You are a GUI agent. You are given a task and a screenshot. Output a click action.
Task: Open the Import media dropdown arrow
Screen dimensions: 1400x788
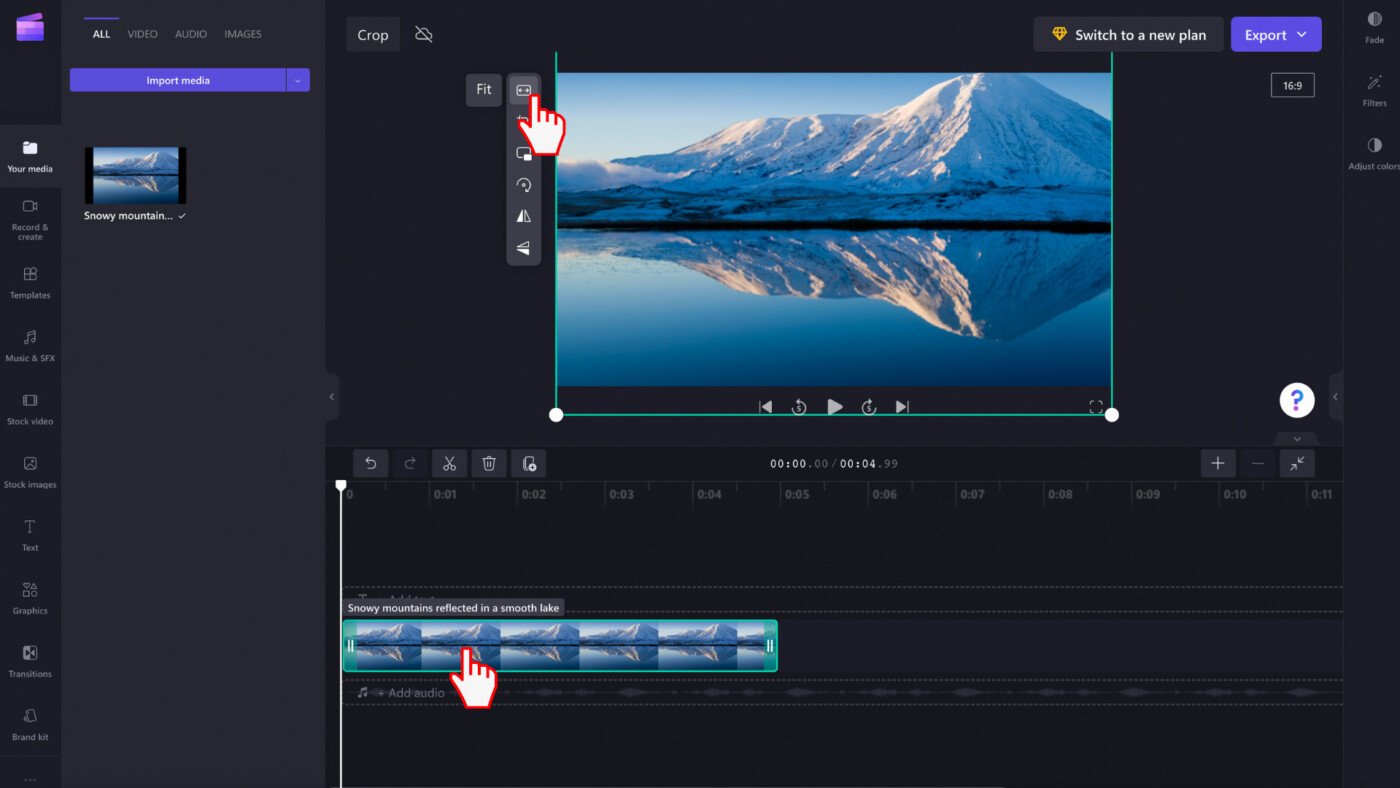(x=297, y=79)
